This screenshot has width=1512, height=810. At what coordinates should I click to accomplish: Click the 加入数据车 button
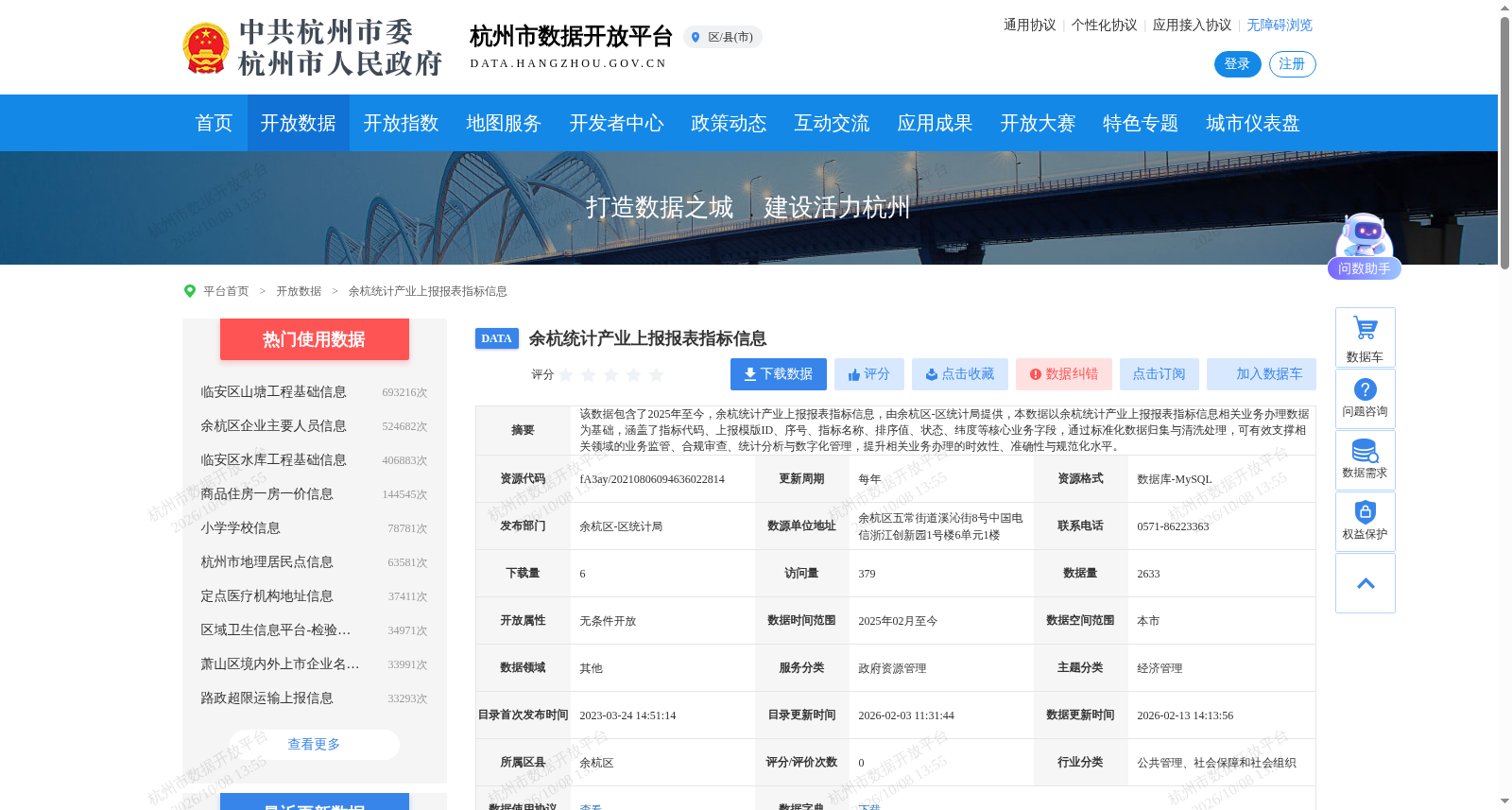(x=1262, y=374)
